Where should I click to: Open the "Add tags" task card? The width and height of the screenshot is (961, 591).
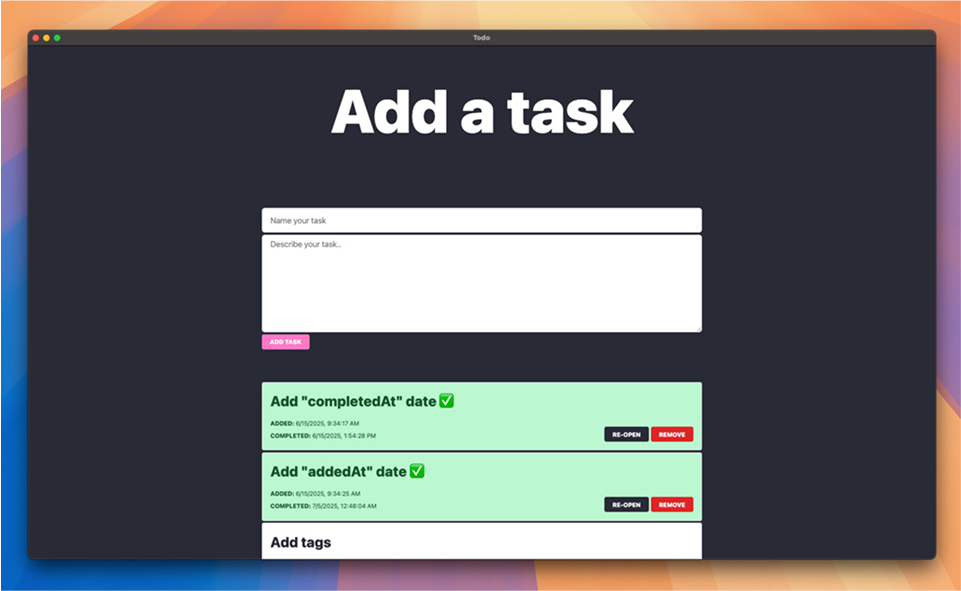click(x=481, y=542)
